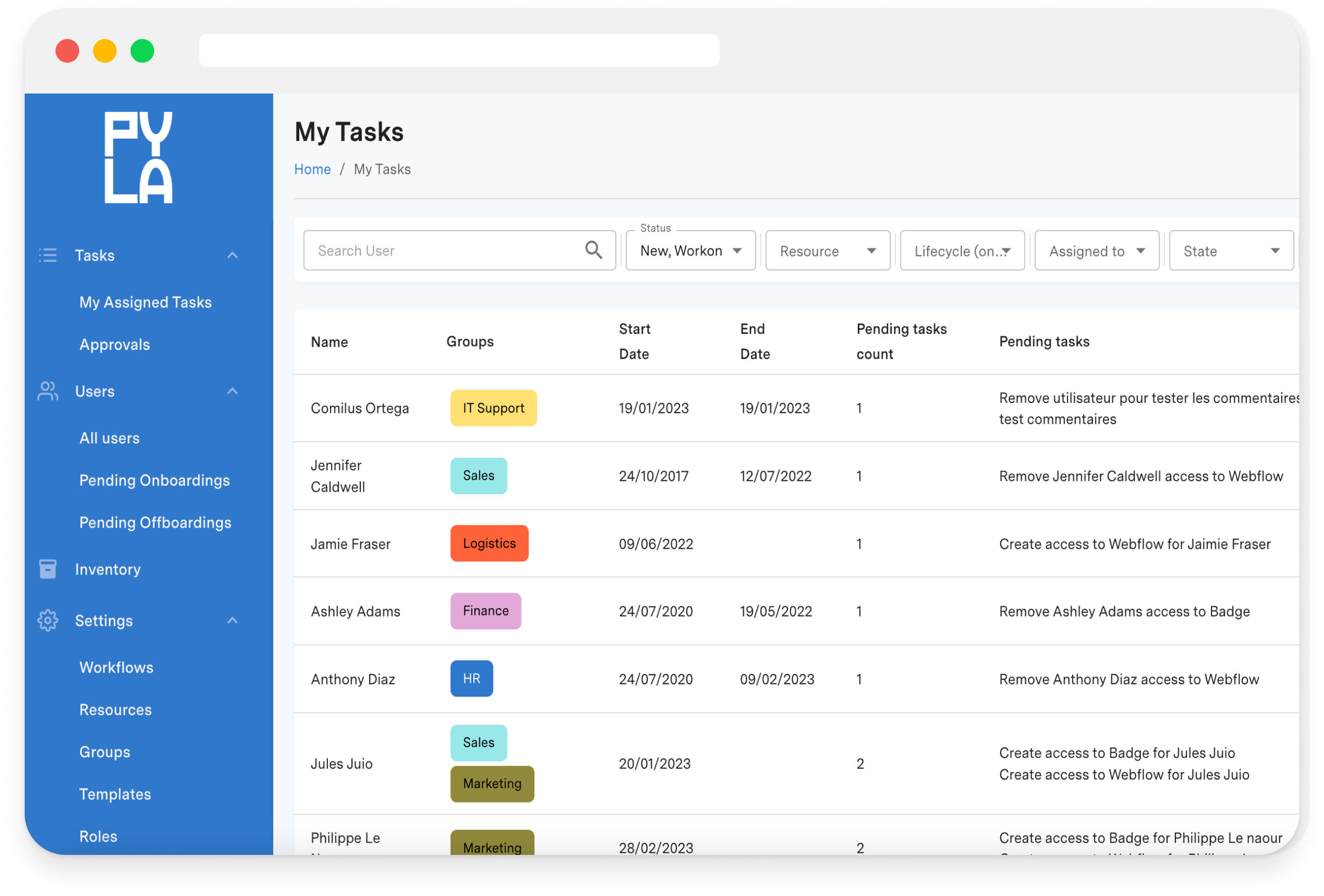Image resolution: width=1324 pixels, height=896 pixels.
Task: Click the Tasks list icon in sidebar
Action: [x=48, y=255]
